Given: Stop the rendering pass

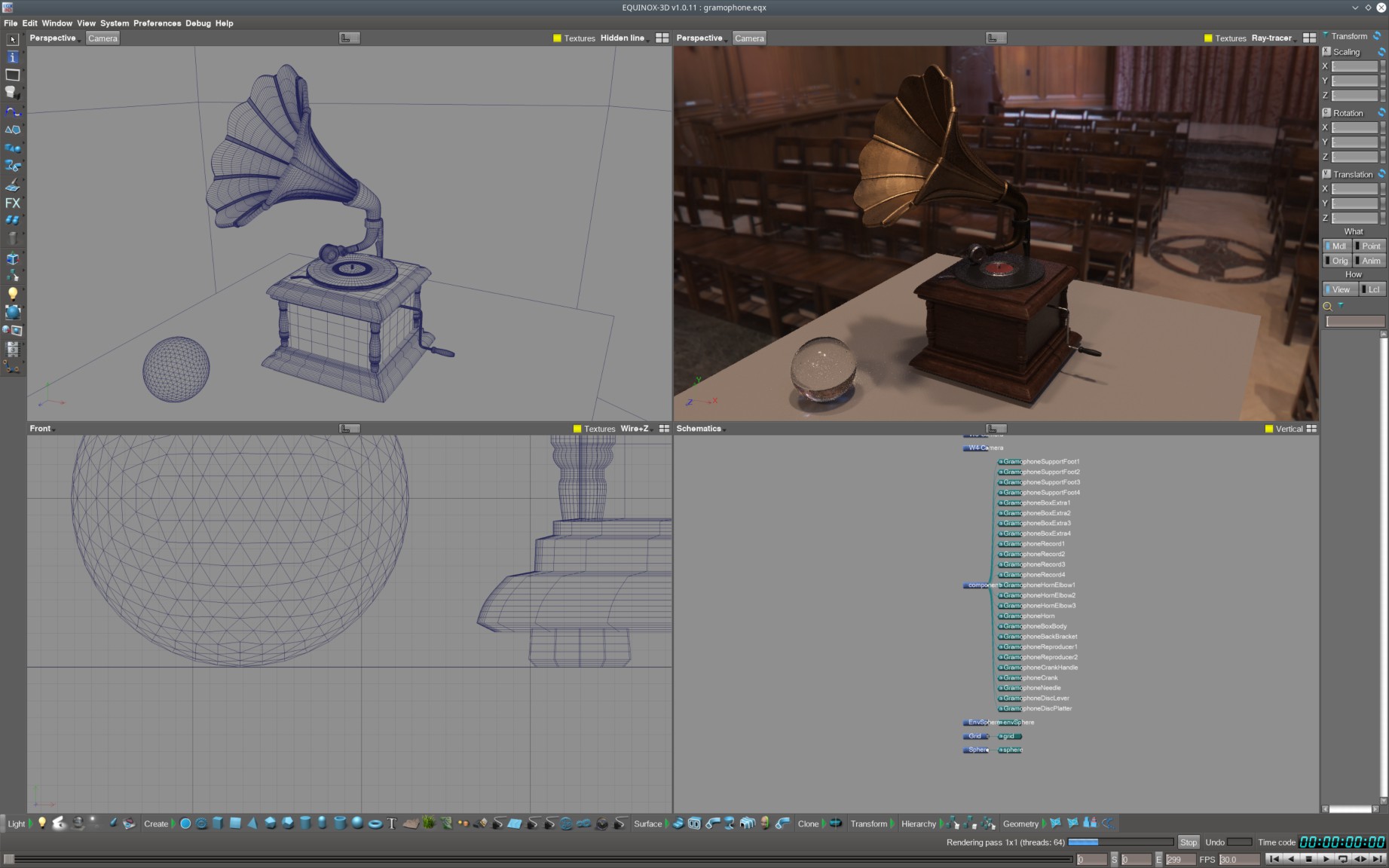Looking at the screenshot, I should point(1188,842).
